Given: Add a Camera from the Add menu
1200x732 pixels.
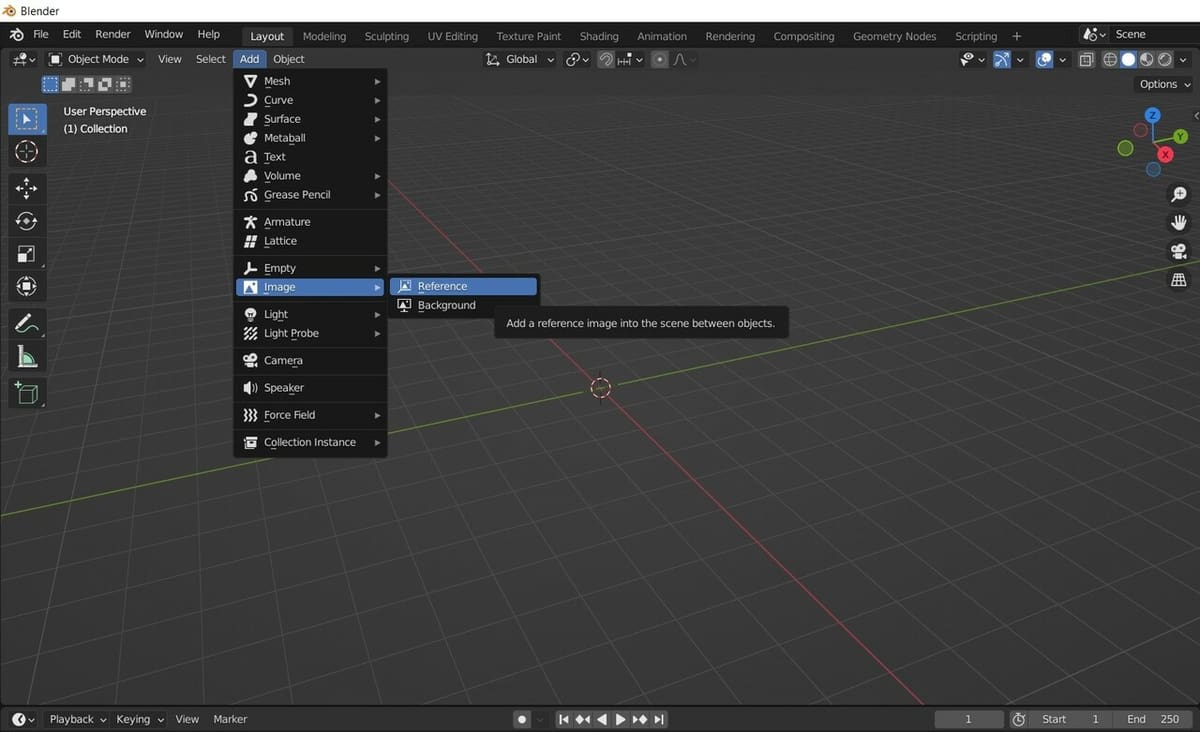Looking at the screenshot, I should click(310, 360).
